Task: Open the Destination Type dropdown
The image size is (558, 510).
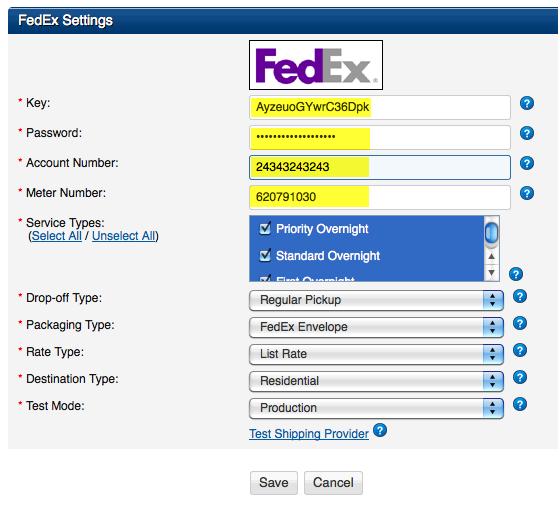Action: coord(376,381)
